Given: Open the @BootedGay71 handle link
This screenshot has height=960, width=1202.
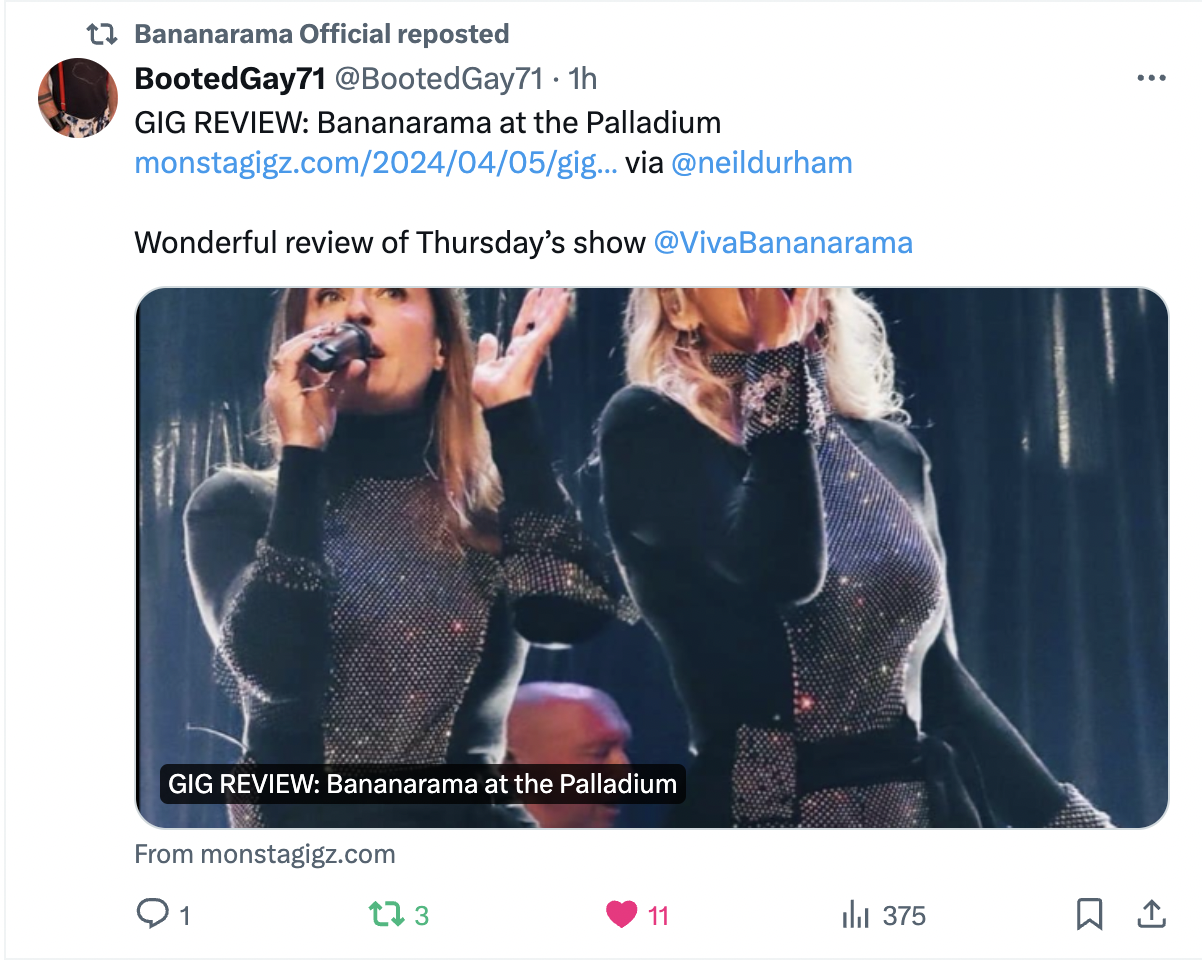Looking at the screenshot, I should coord(438,79).
